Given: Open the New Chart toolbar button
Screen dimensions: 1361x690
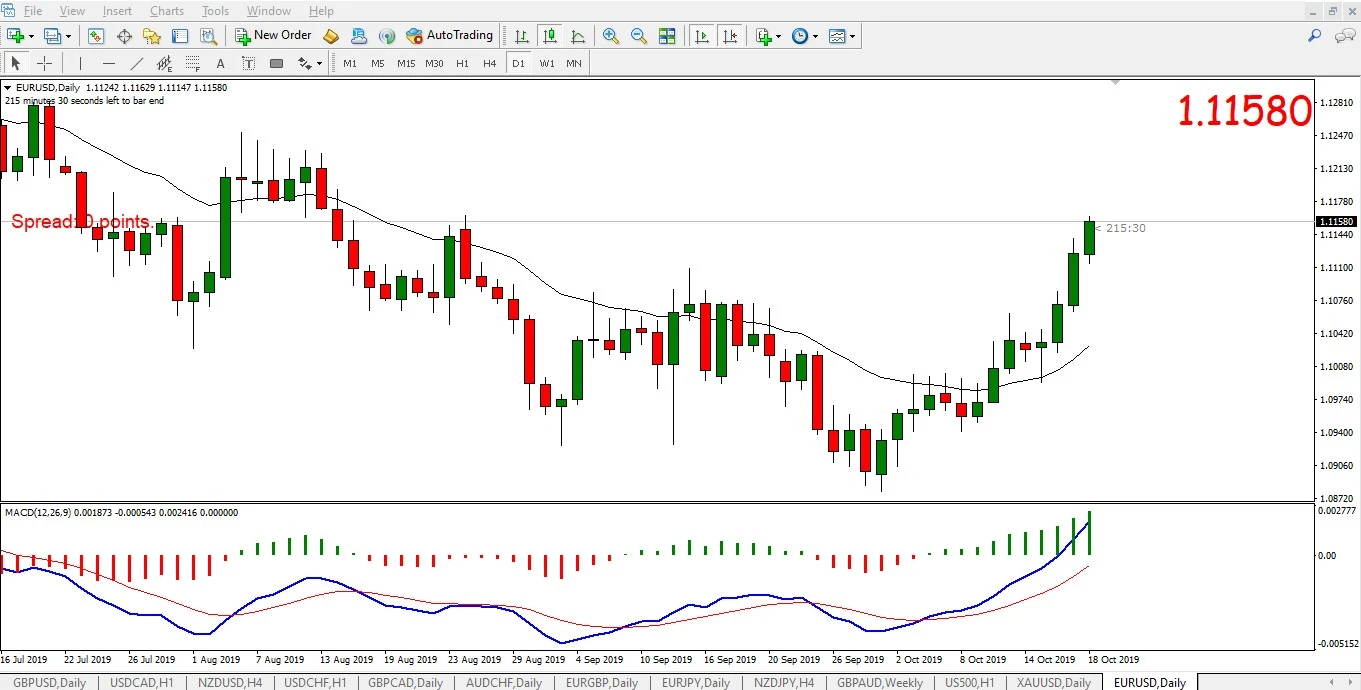Looking at the screenshot, I should pyautogui.click(x=15, y=36).
